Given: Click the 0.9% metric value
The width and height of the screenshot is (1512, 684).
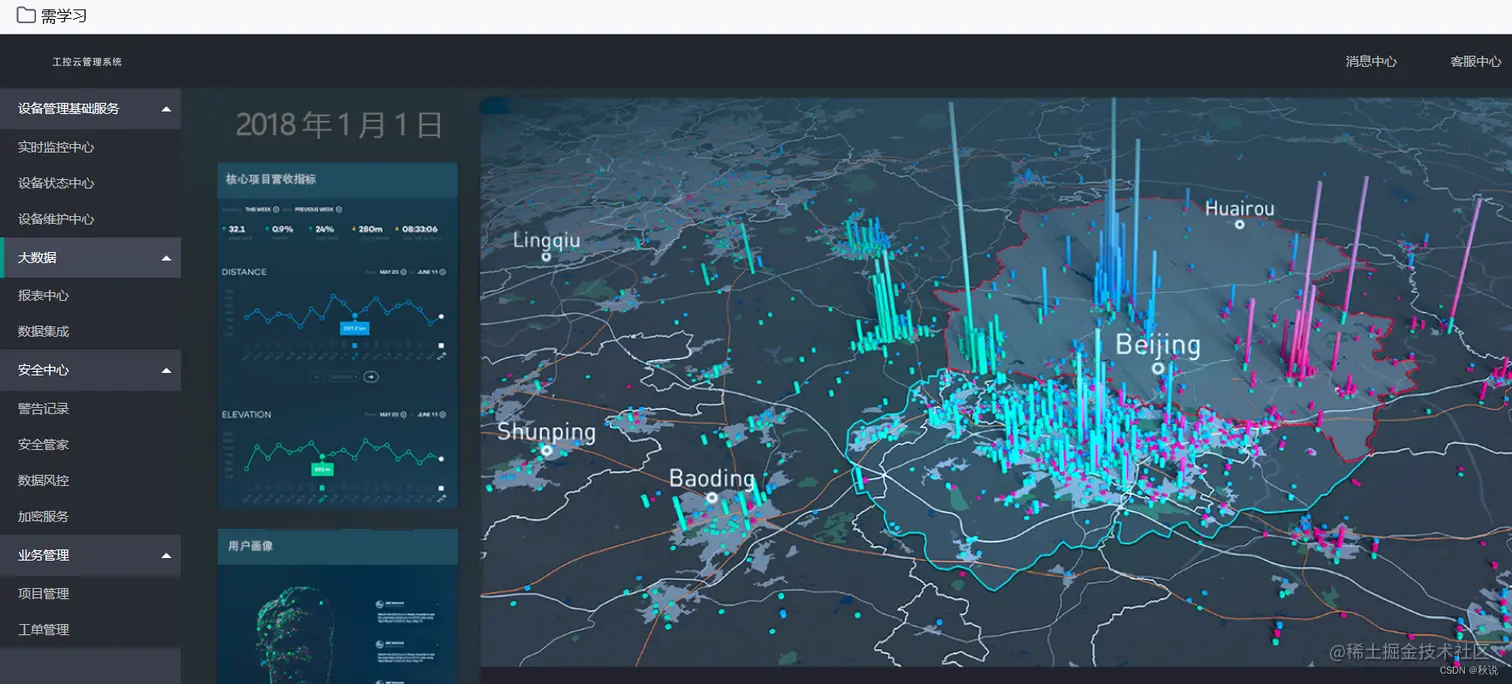Looking at the screenshot, I should 283,229.
